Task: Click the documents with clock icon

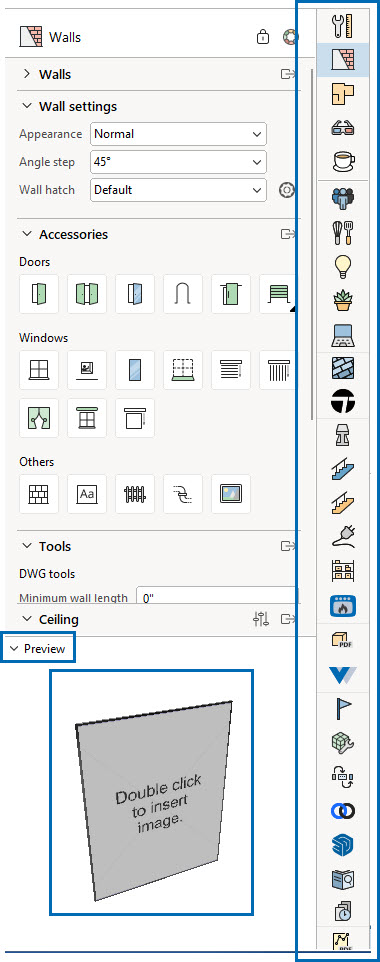Action: coord(343,912)
